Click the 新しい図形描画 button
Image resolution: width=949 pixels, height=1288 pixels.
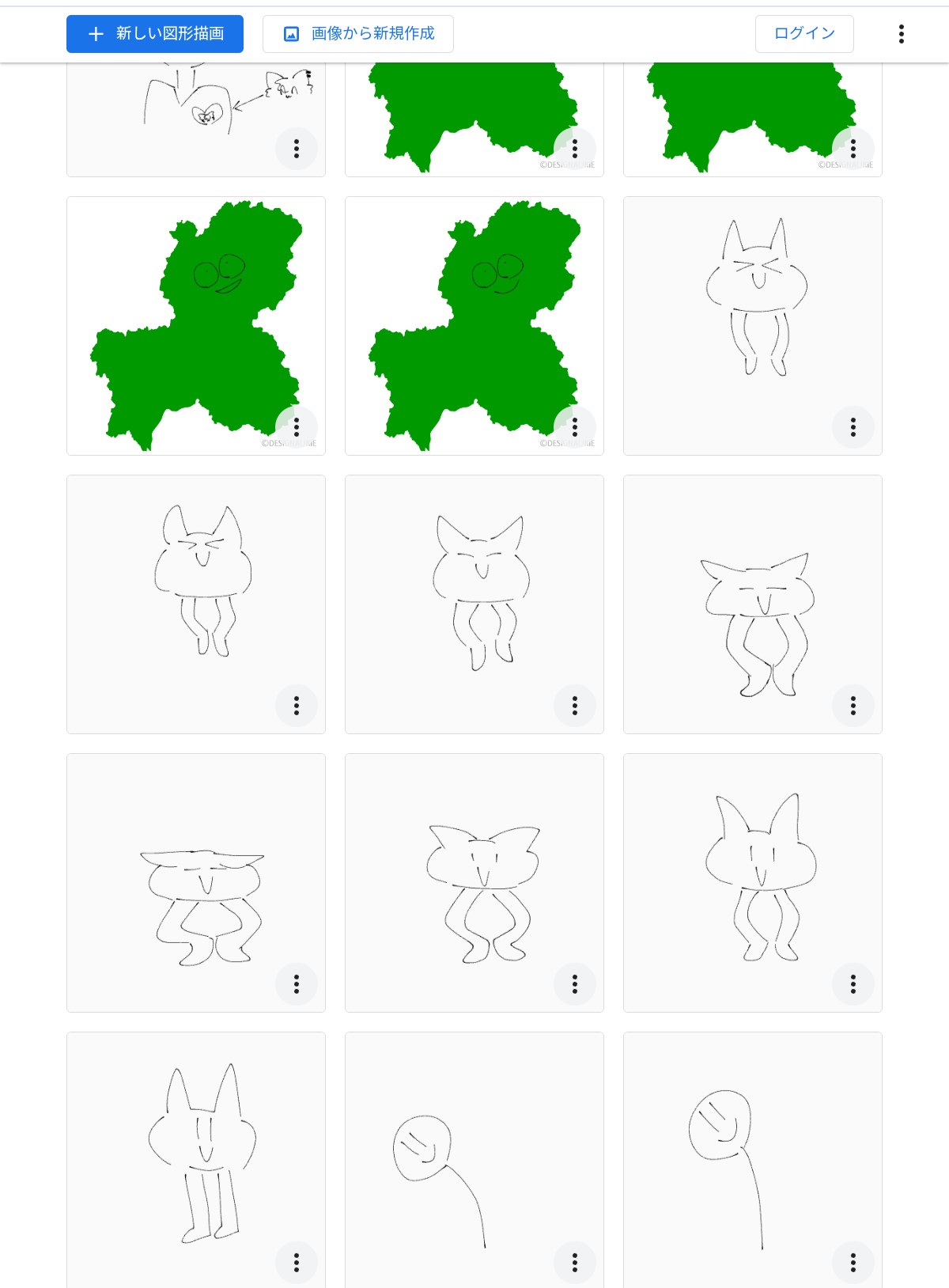click(x=155, y=34)
